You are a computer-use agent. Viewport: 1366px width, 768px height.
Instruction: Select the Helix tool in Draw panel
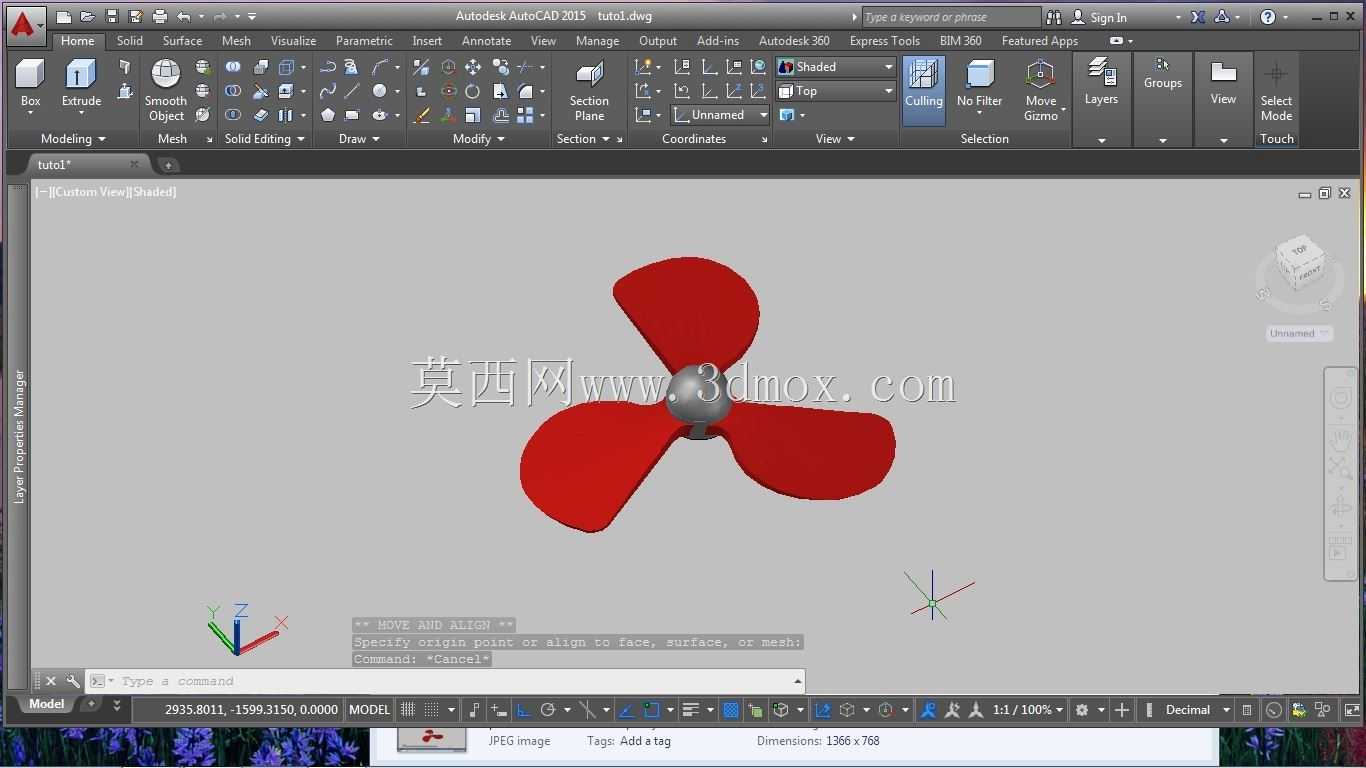coord(352,67)
